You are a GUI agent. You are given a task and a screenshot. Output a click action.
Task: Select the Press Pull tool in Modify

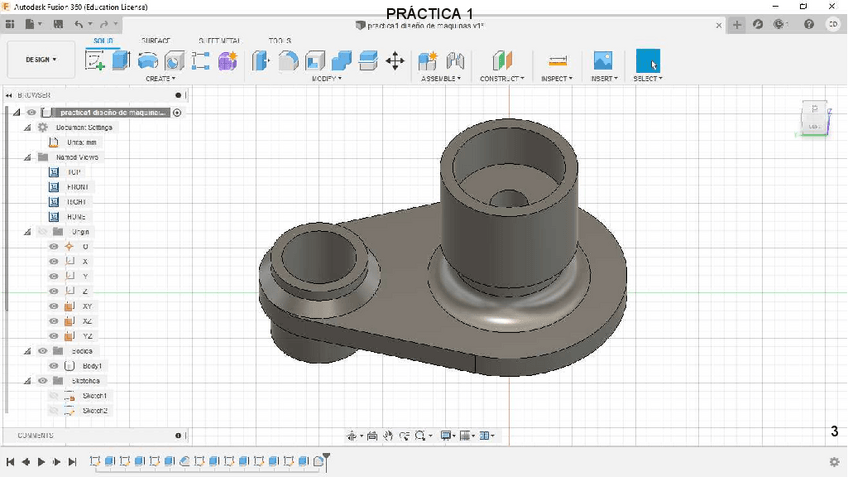click(260, 61)
